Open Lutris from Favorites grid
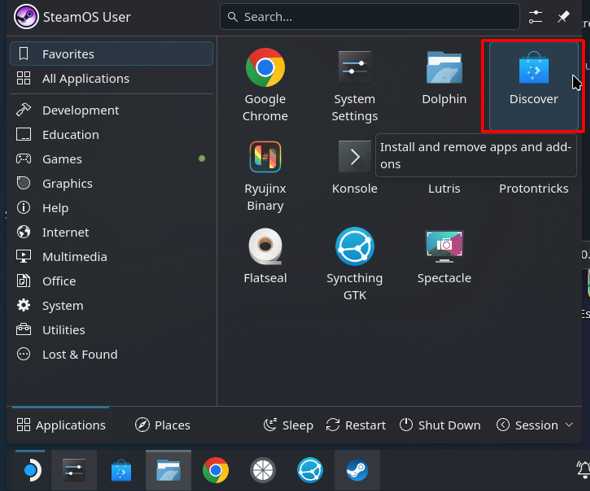This screenshot has height=491, width=590. (x=444, y=188)
